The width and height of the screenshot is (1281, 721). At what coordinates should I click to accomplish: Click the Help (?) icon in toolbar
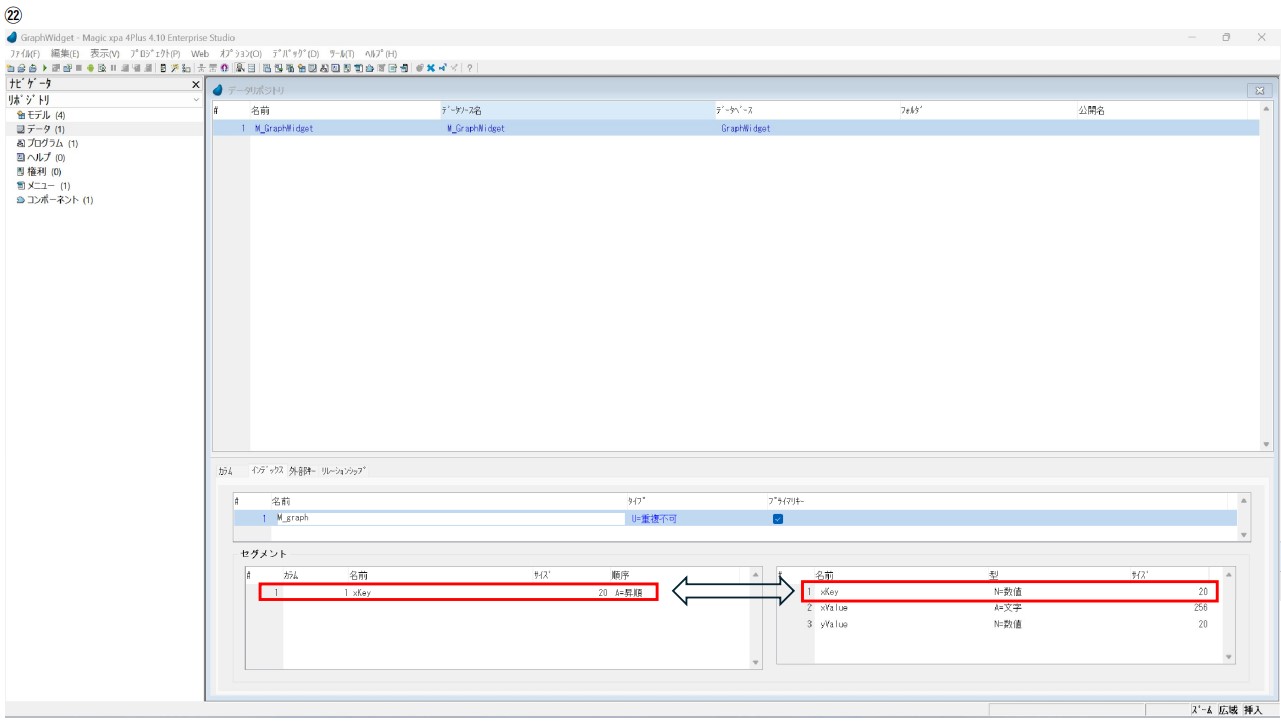coord(470,66)
